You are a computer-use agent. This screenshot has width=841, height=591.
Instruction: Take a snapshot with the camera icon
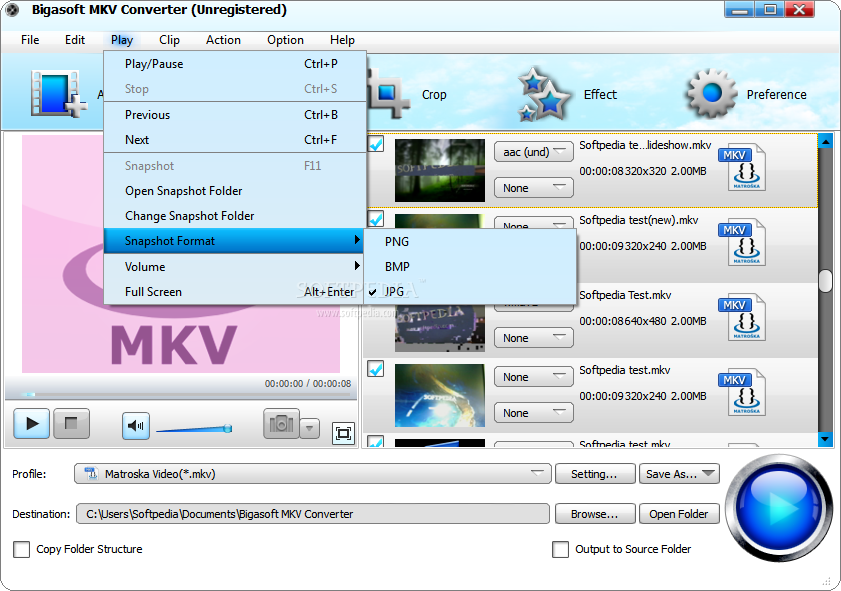click(x=281, y=424)
